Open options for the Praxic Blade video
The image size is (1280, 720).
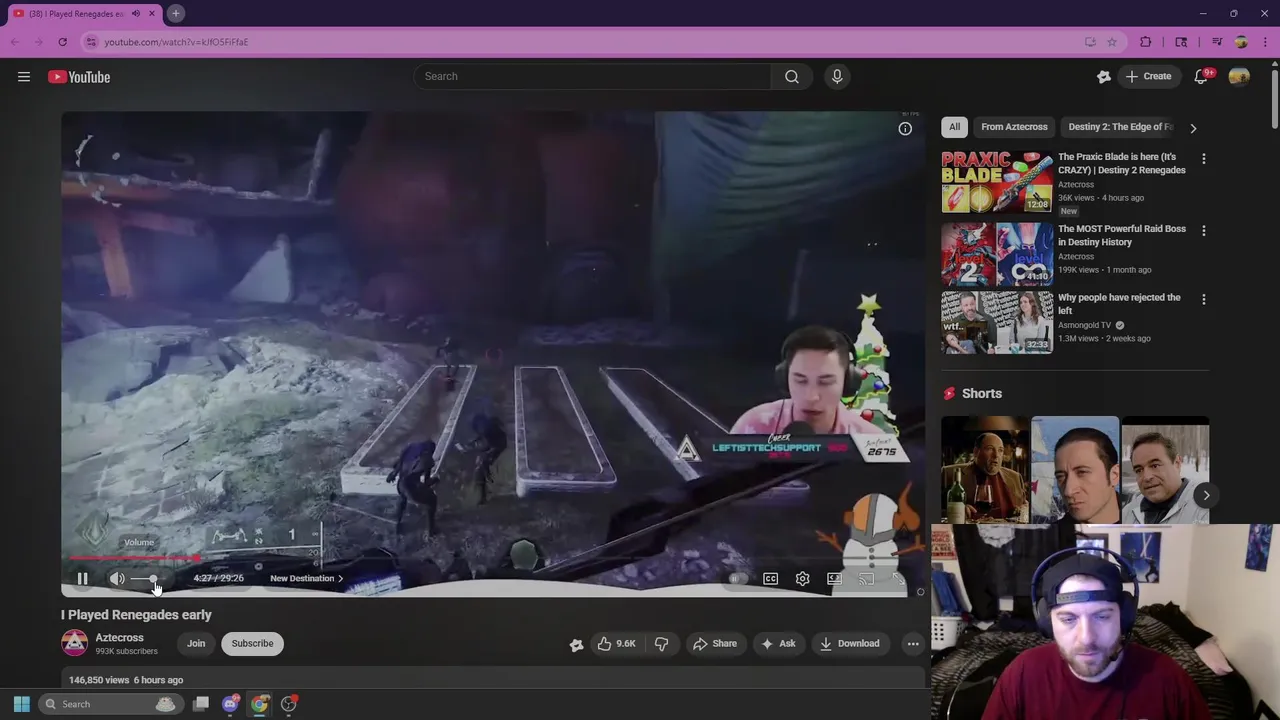click(1203, 159)
